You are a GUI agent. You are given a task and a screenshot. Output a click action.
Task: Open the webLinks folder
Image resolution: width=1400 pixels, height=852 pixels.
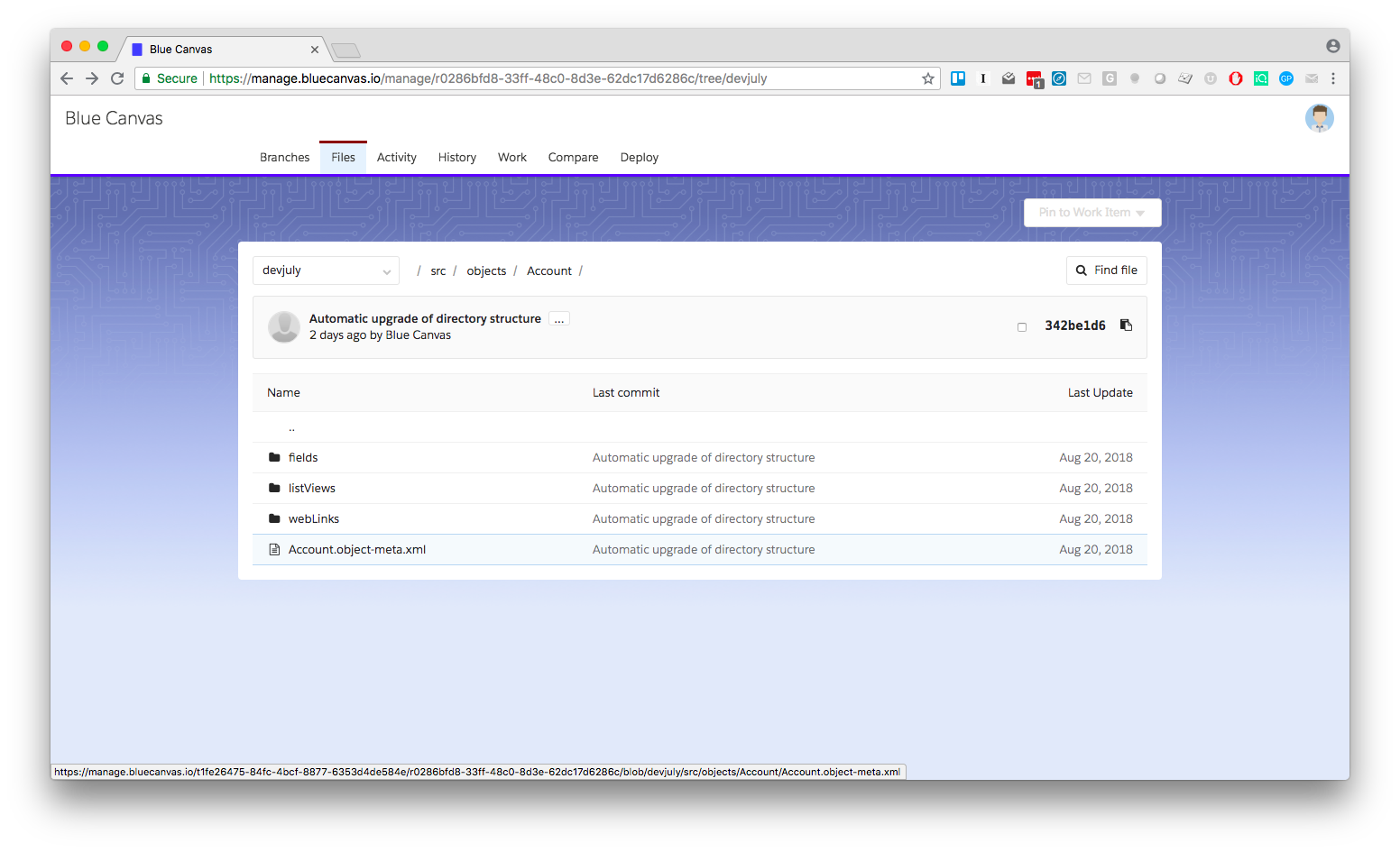coord(314,519)
